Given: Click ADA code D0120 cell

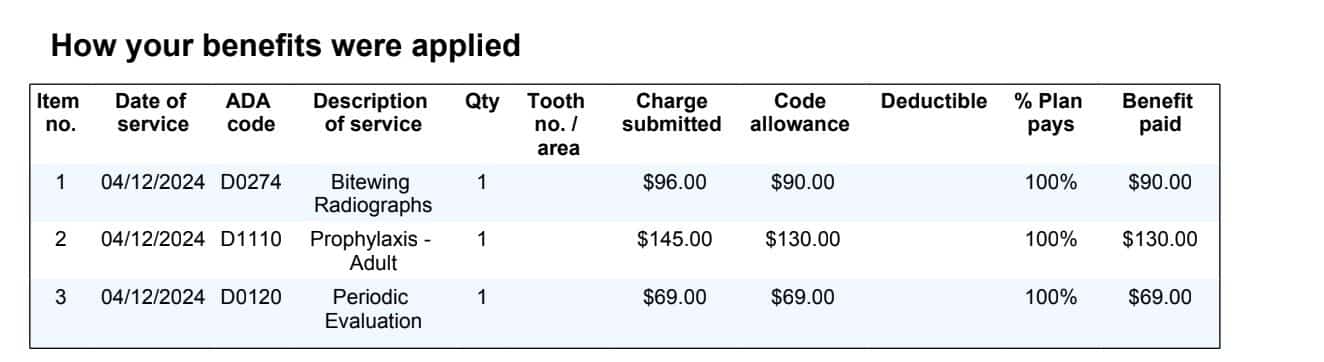Looking at the screenshot, I should click(x=251, y=298).
